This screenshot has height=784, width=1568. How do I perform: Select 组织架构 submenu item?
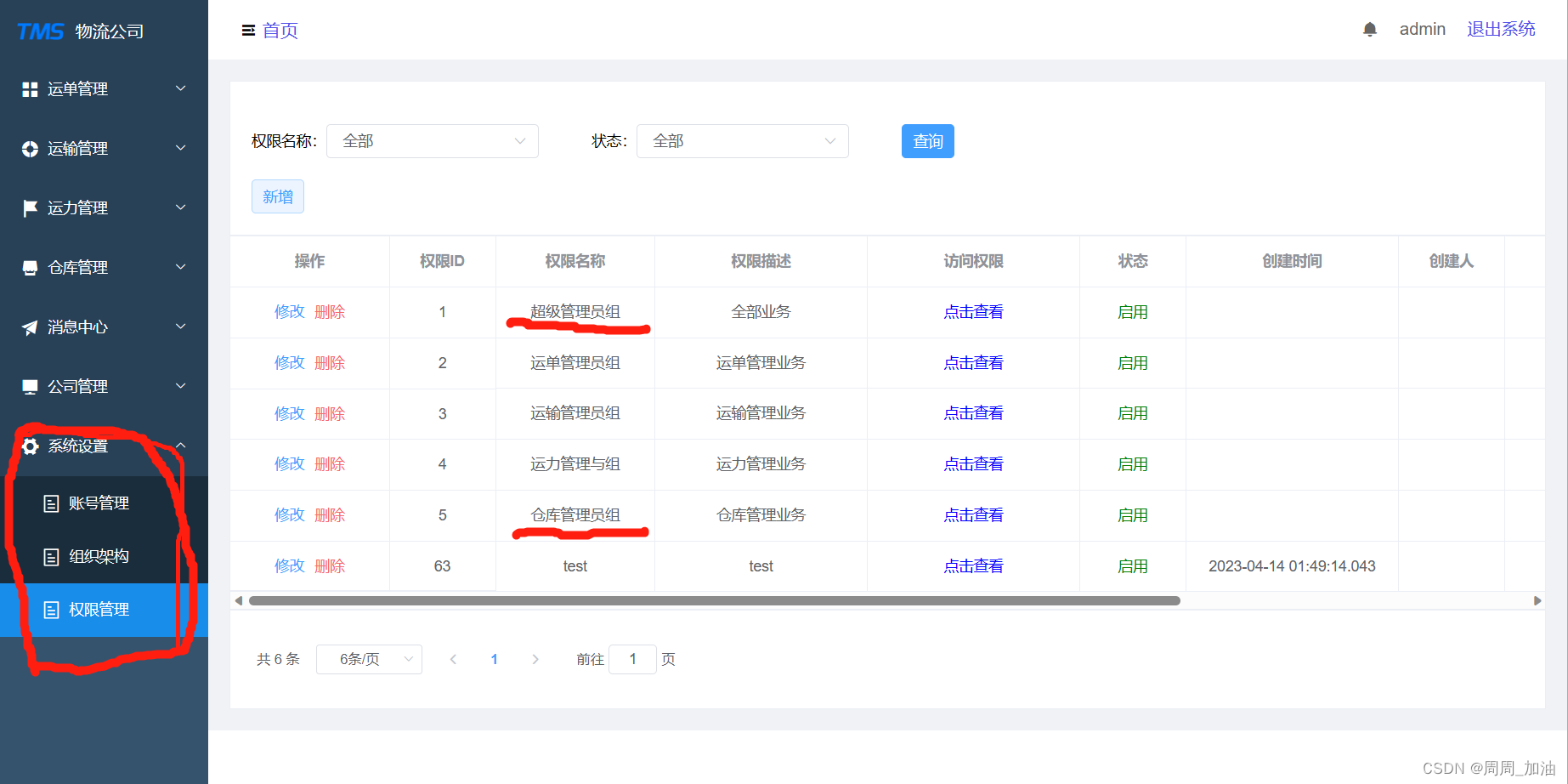click(104, 557)
